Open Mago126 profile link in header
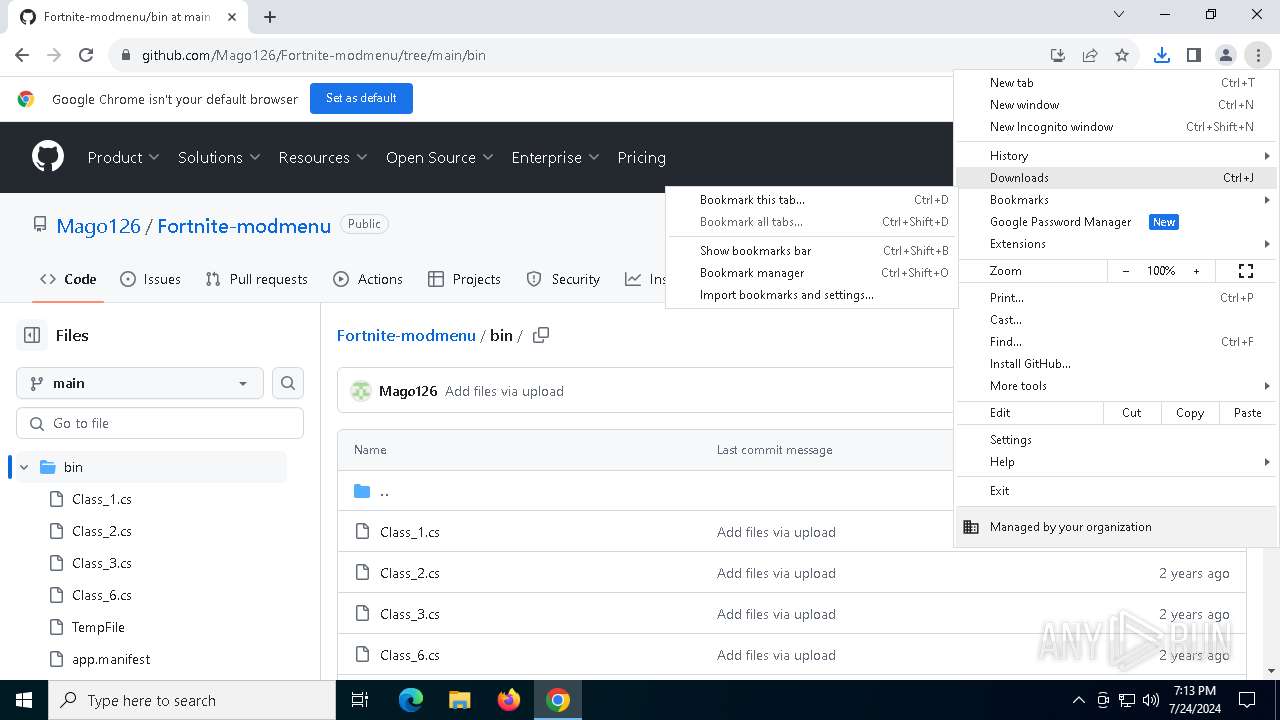Viewport: 1280px width, 720px height. point(98,226)
